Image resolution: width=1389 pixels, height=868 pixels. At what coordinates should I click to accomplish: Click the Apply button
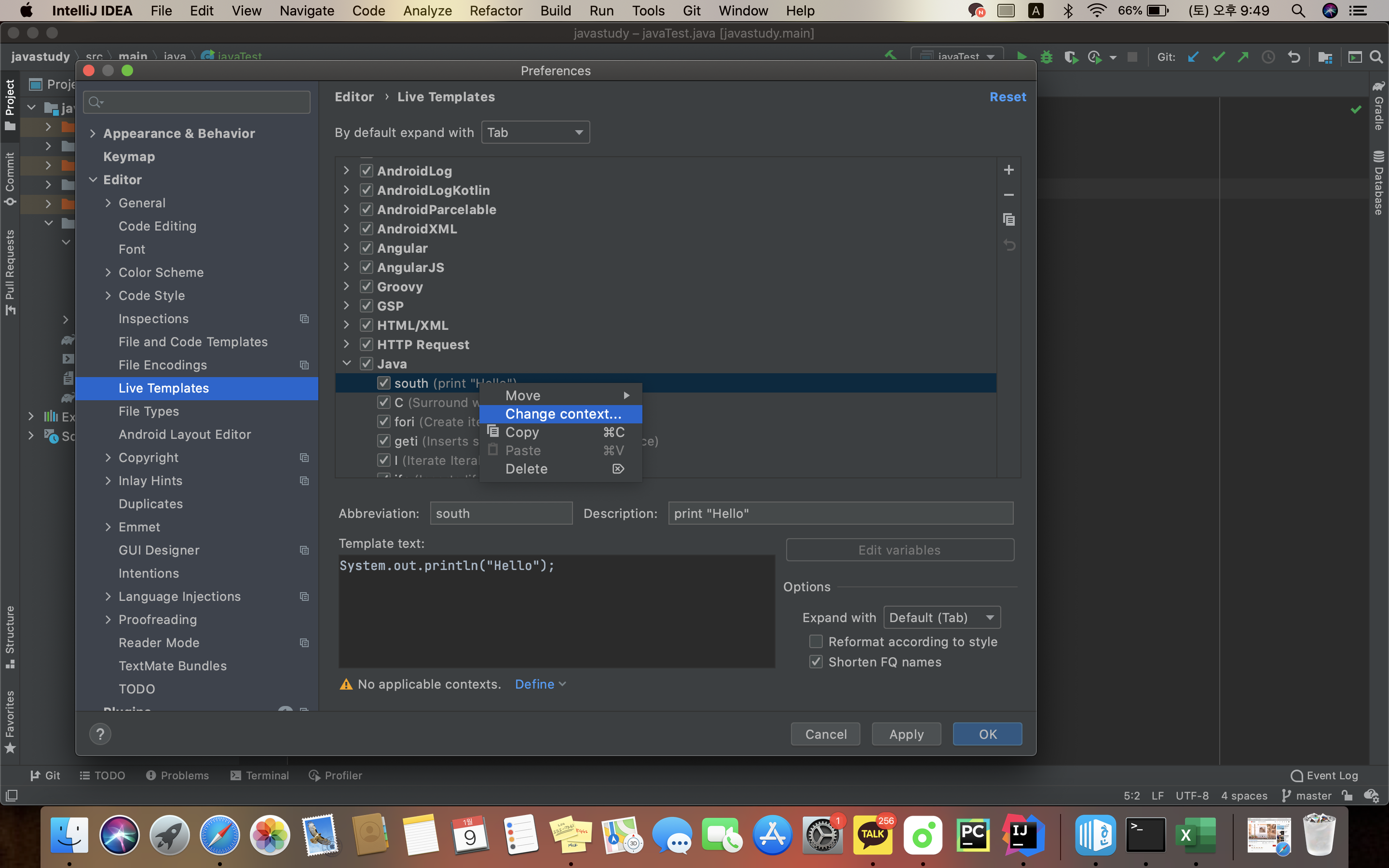(x=906, y=733)
